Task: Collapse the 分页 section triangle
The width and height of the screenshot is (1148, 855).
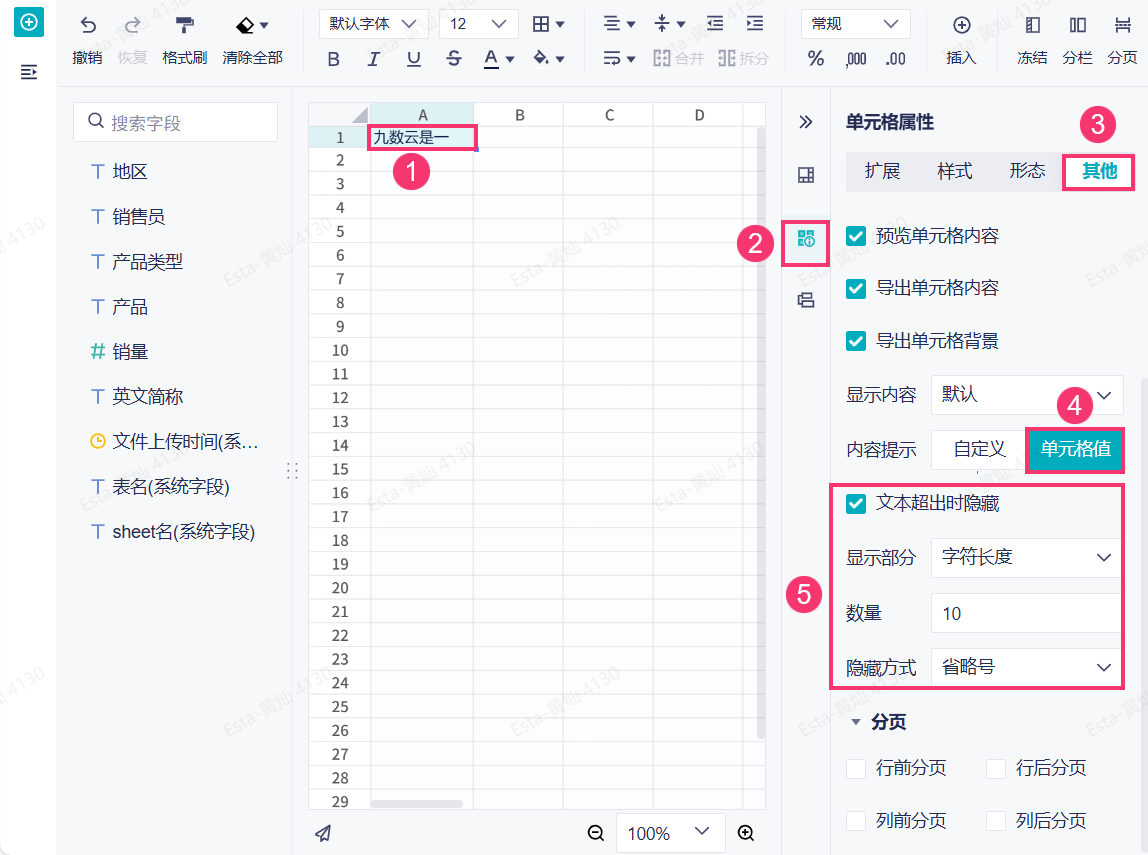Action: coord(855,723)
